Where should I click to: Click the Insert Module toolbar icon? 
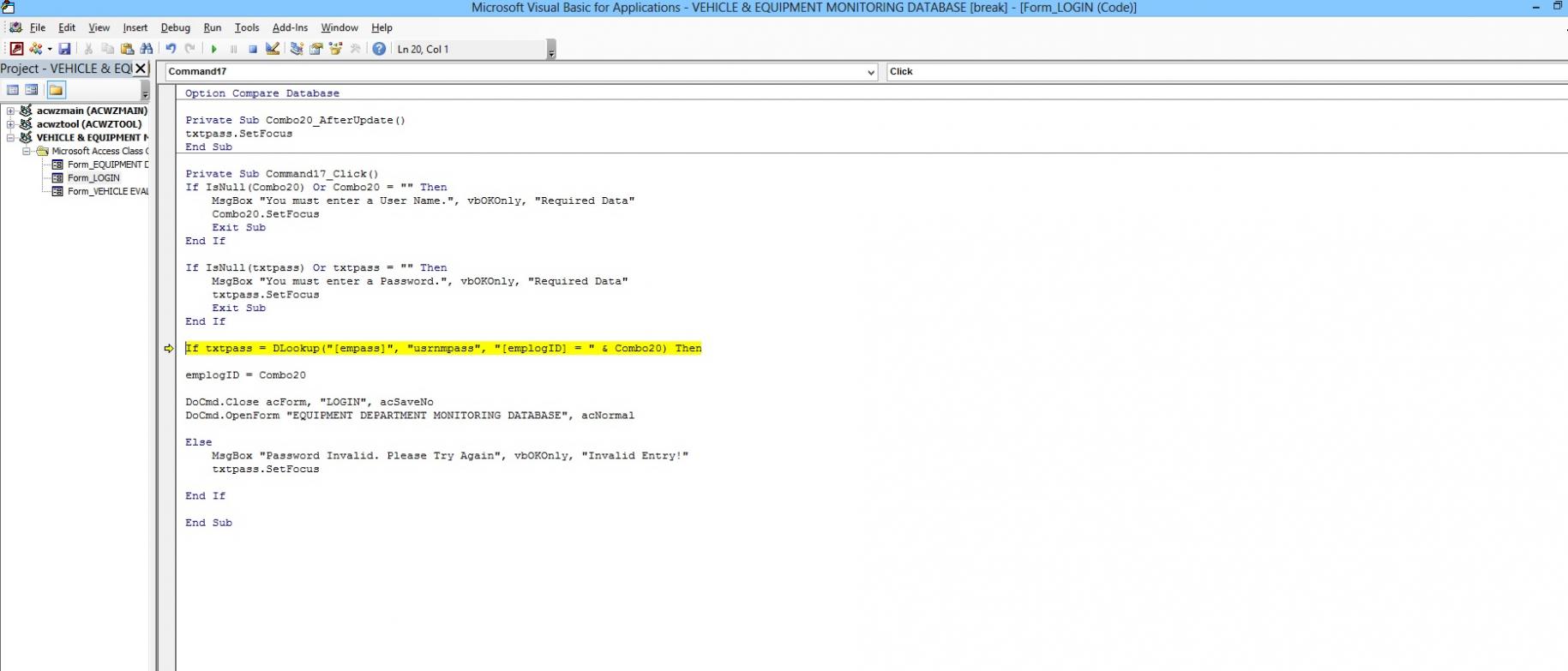coord(36,49)
